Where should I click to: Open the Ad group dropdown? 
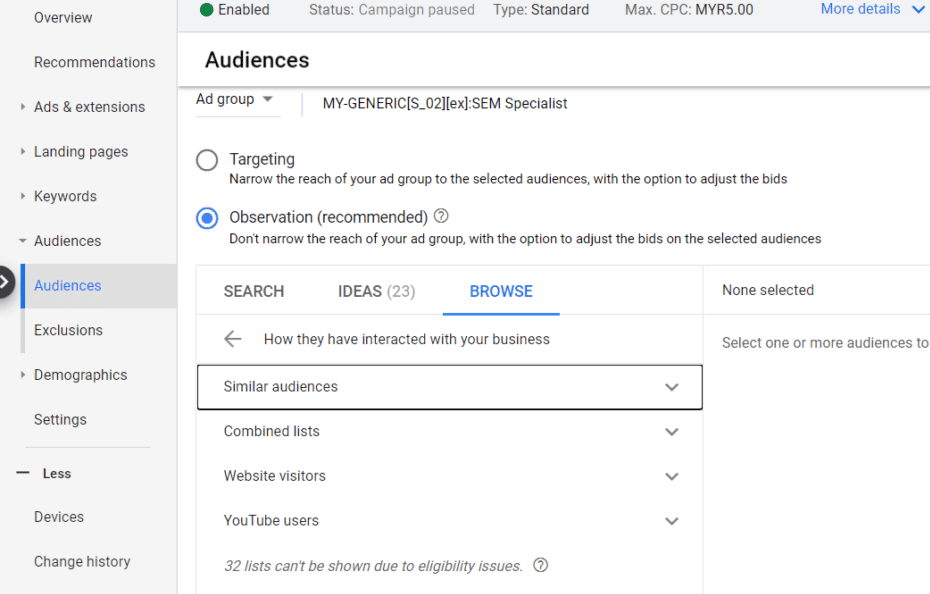pos(235,99)
